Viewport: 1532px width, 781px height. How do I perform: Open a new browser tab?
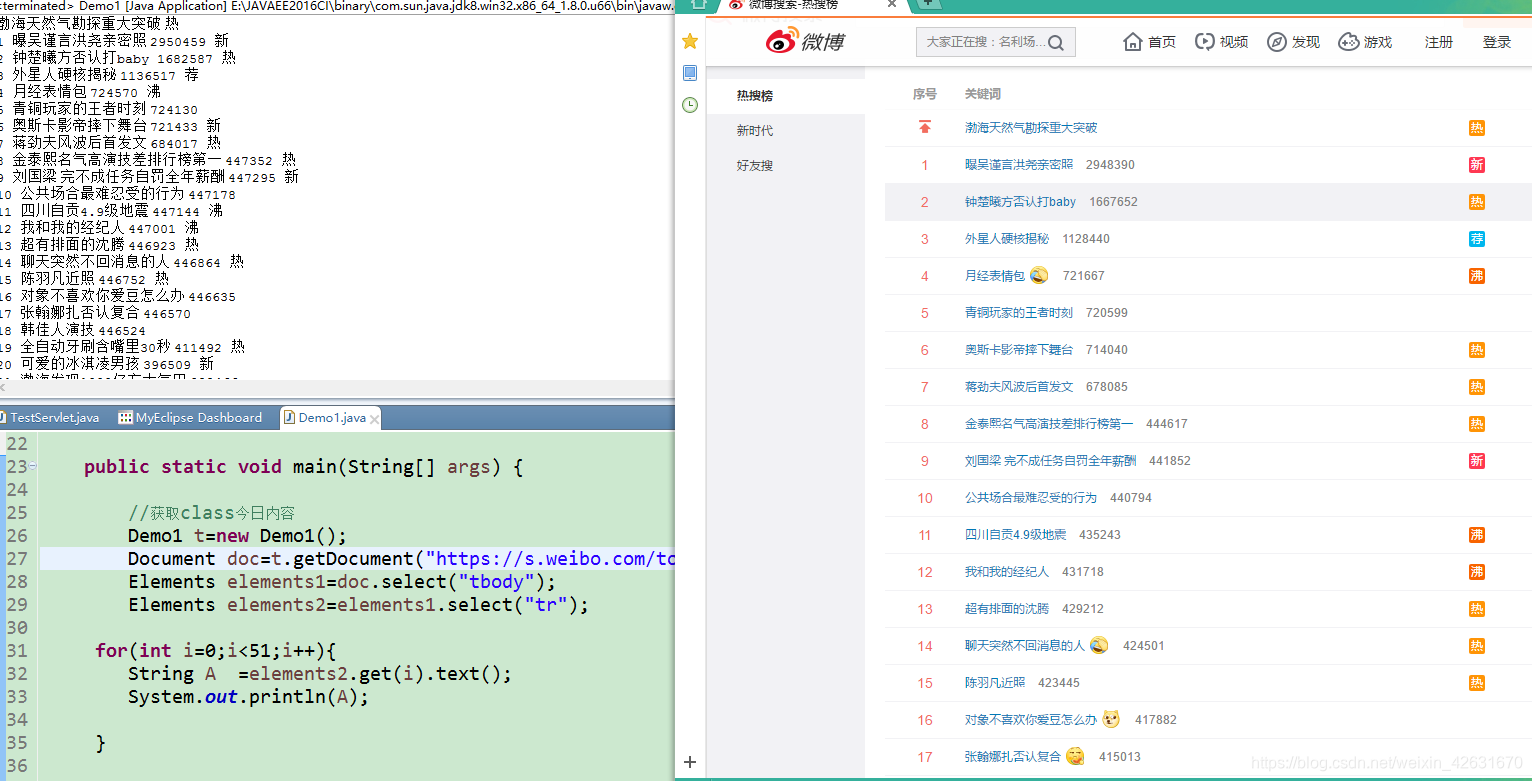pyautogui.click(x=927, y=4)
